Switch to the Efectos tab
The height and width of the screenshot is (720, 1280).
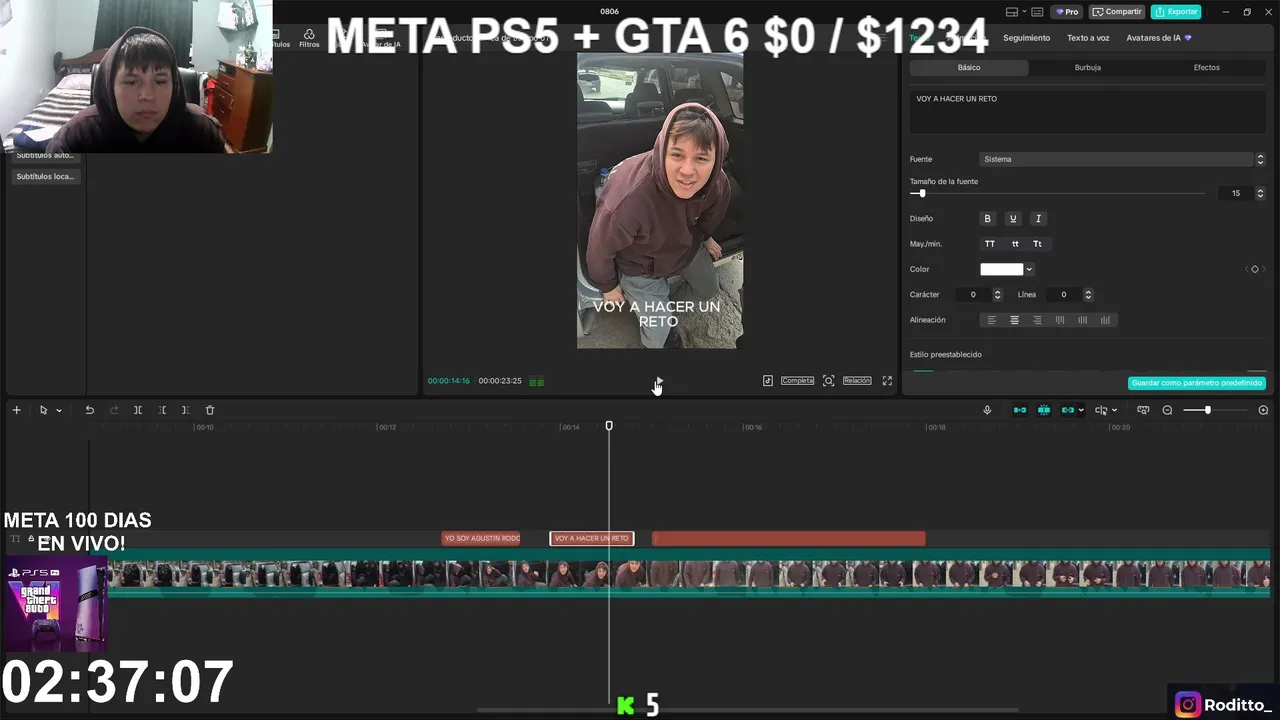[1207, 68]
